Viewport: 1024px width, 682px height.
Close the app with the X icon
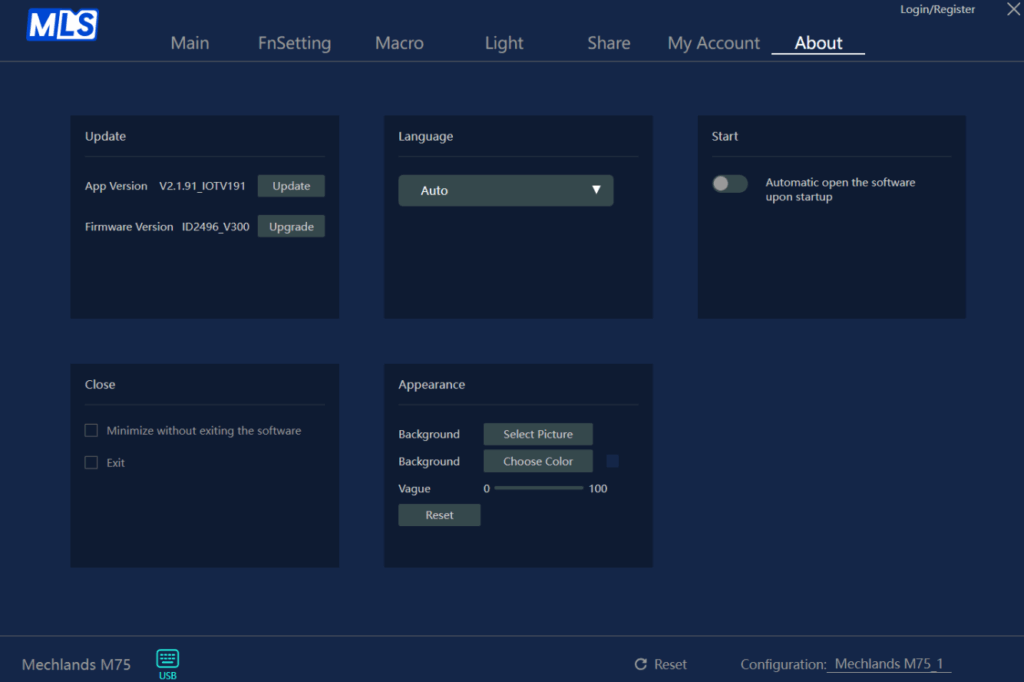tap(1000, 10)
